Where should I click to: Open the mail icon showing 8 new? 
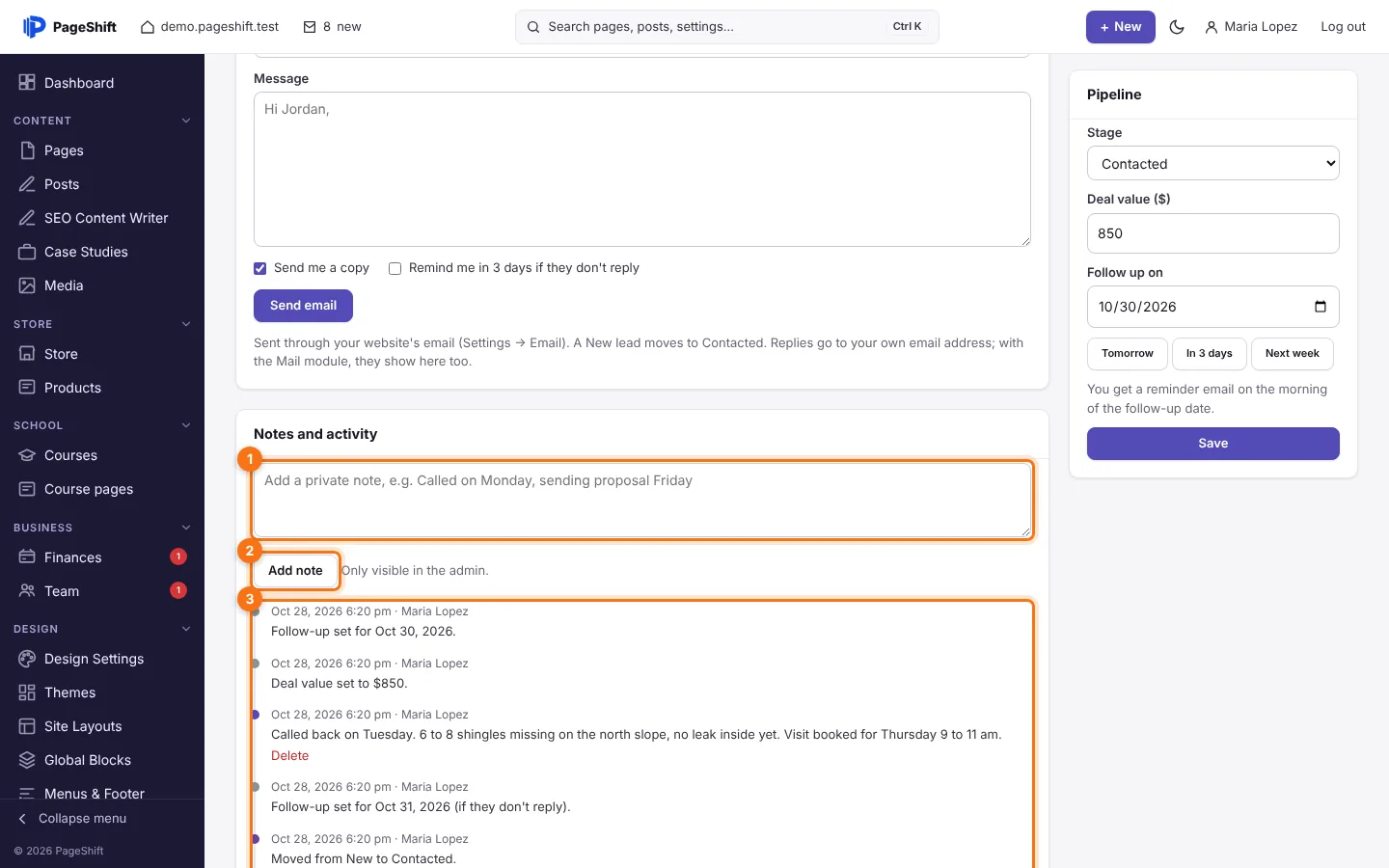(x=310, y=27)
